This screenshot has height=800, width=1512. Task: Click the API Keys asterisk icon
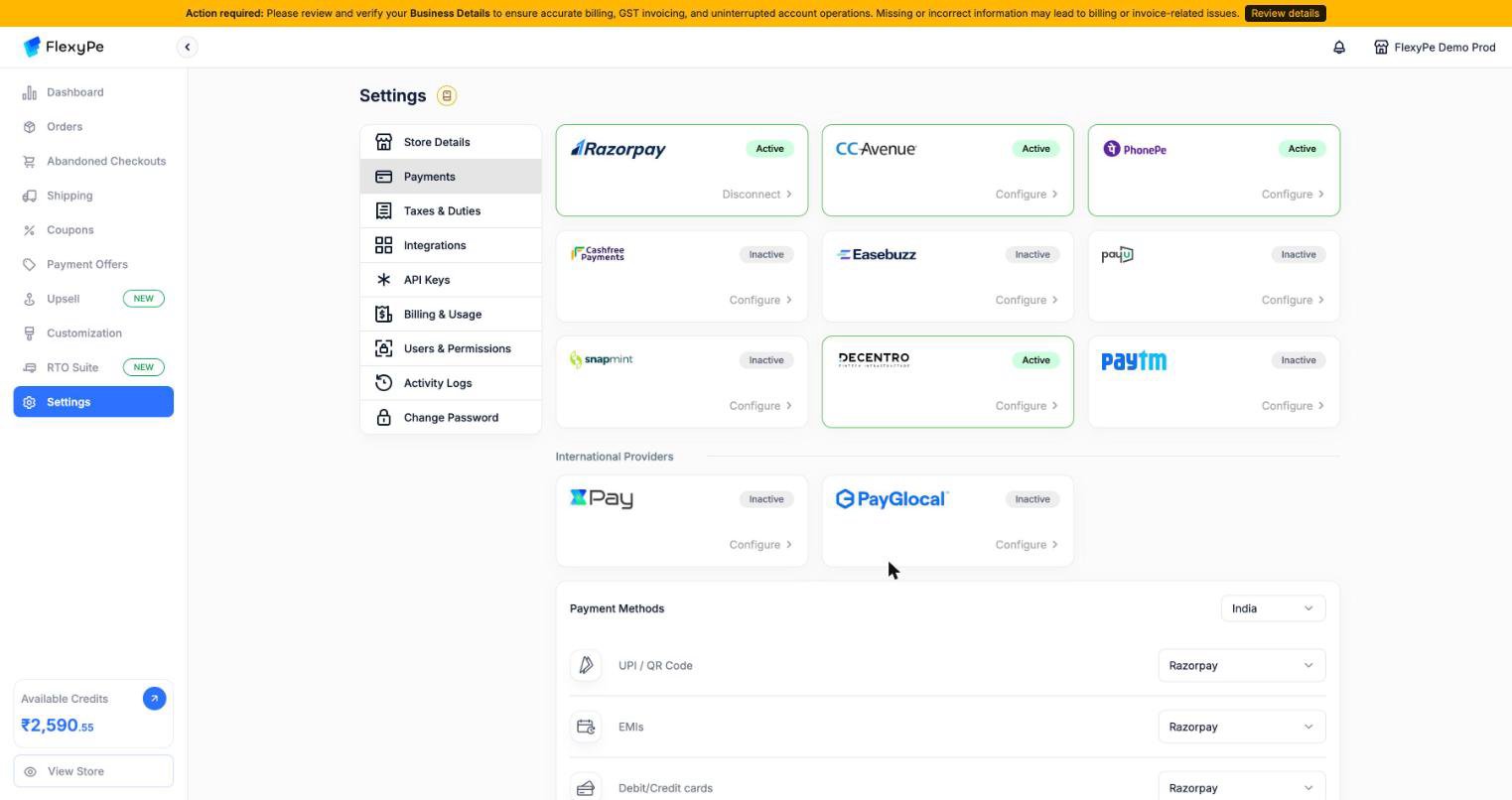(x=384, y=280)
